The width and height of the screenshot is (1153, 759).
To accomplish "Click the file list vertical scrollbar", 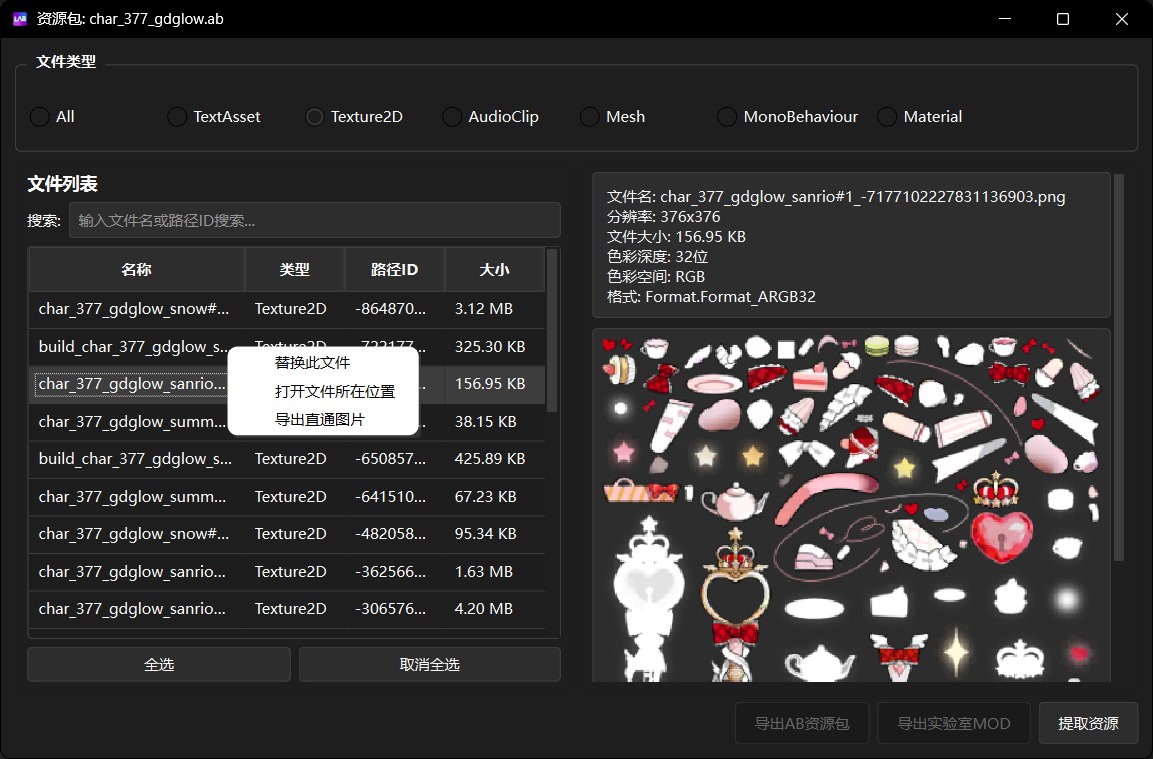I will 553,330.
